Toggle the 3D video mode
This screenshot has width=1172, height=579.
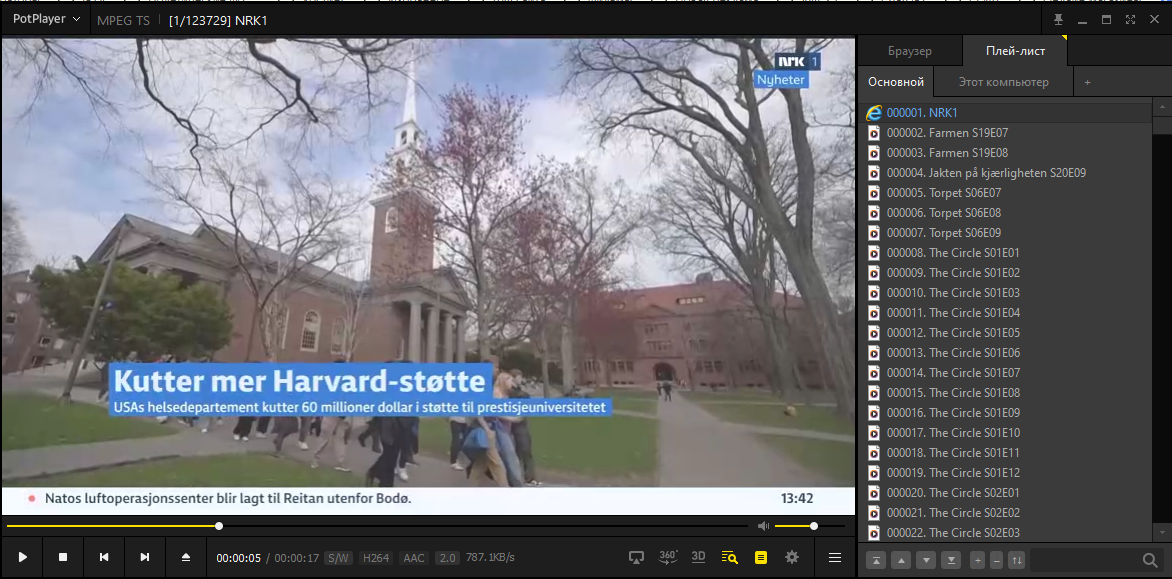pos(698,557)
